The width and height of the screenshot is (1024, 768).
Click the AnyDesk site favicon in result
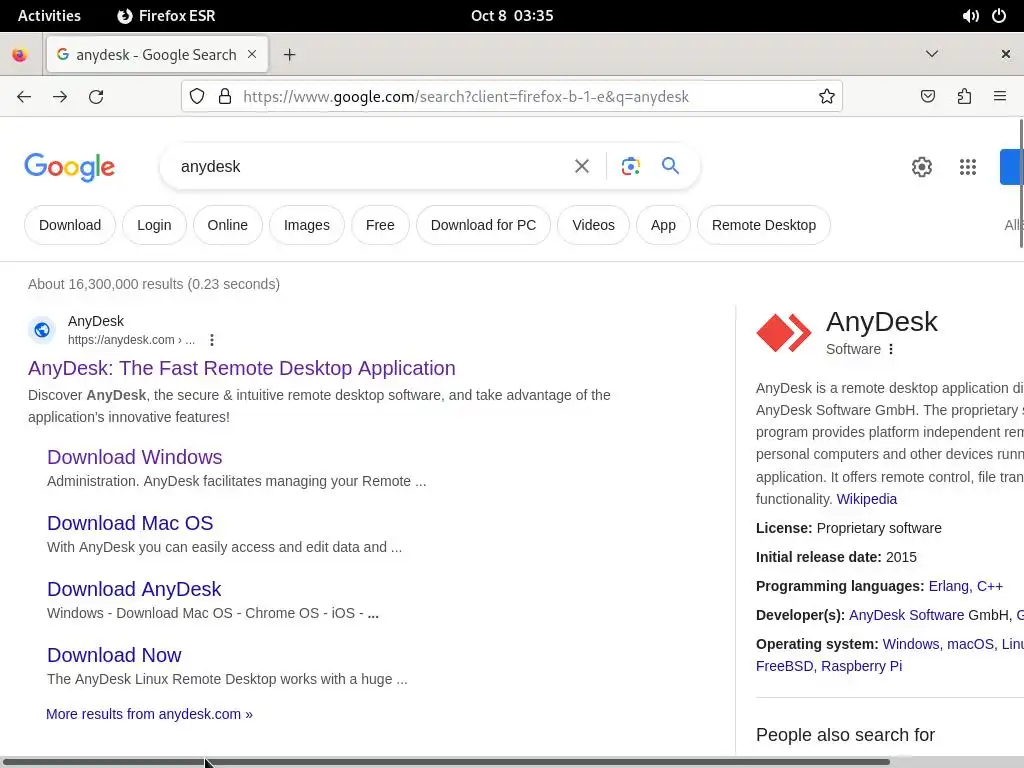42,330
